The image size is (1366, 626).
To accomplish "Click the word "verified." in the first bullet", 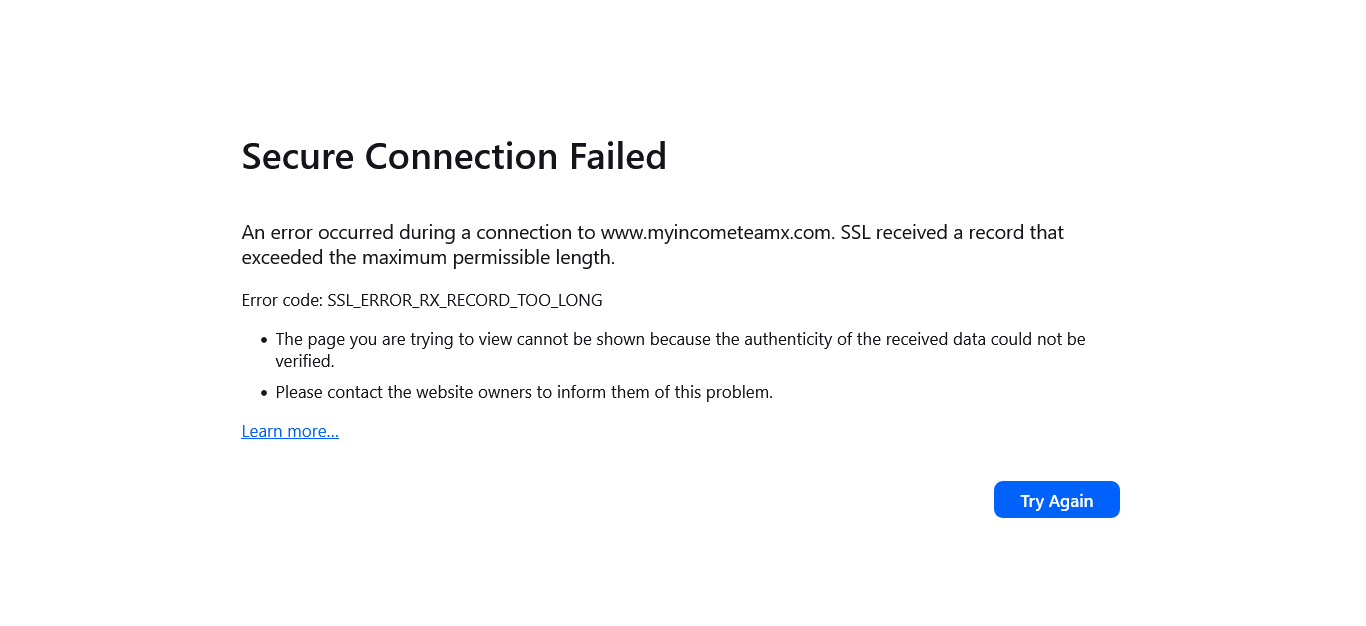I will pyautogui.click(x=305, y=361).
